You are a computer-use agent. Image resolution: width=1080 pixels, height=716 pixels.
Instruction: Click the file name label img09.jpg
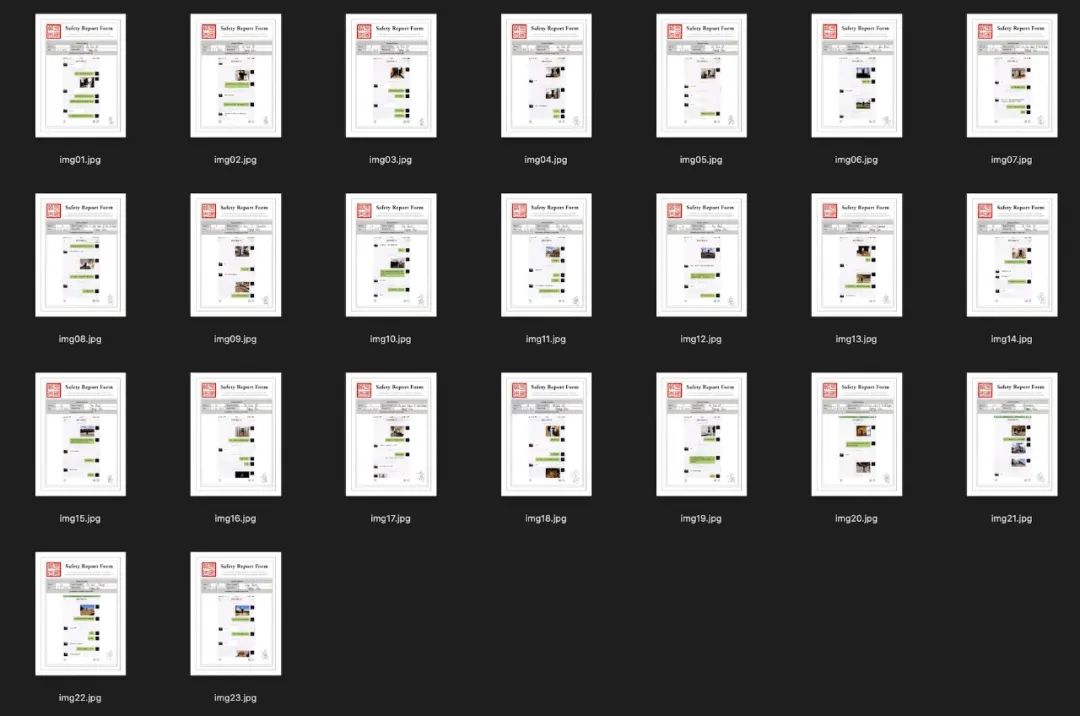235,339
